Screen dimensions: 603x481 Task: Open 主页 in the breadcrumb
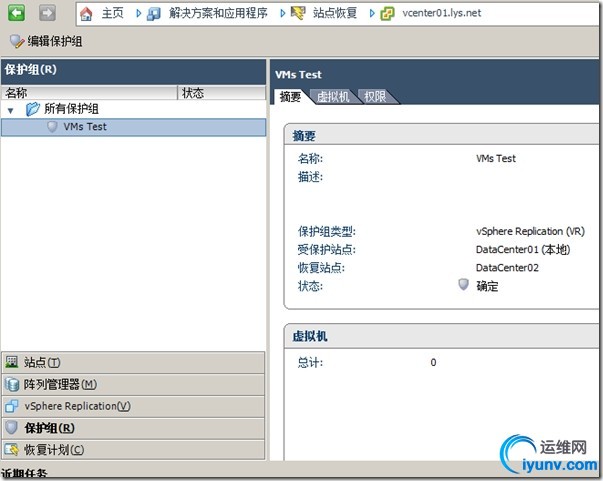click(113, 13)
